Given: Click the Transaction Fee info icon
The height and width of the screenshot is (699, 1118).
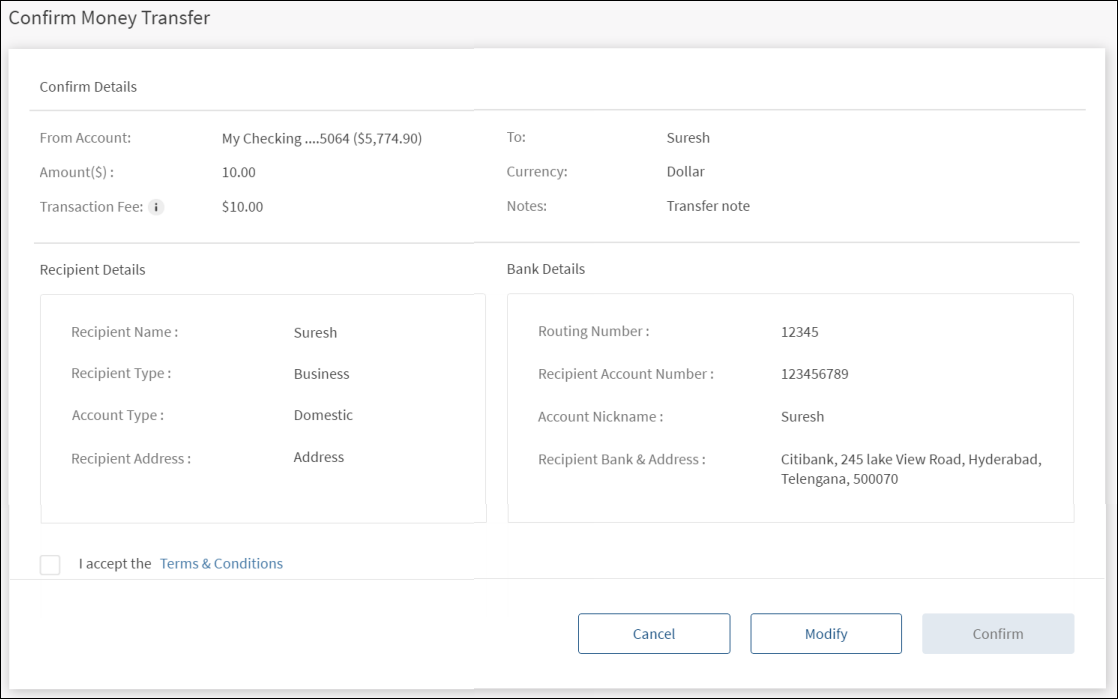Looking at the screenshot, I should point(156,207).
